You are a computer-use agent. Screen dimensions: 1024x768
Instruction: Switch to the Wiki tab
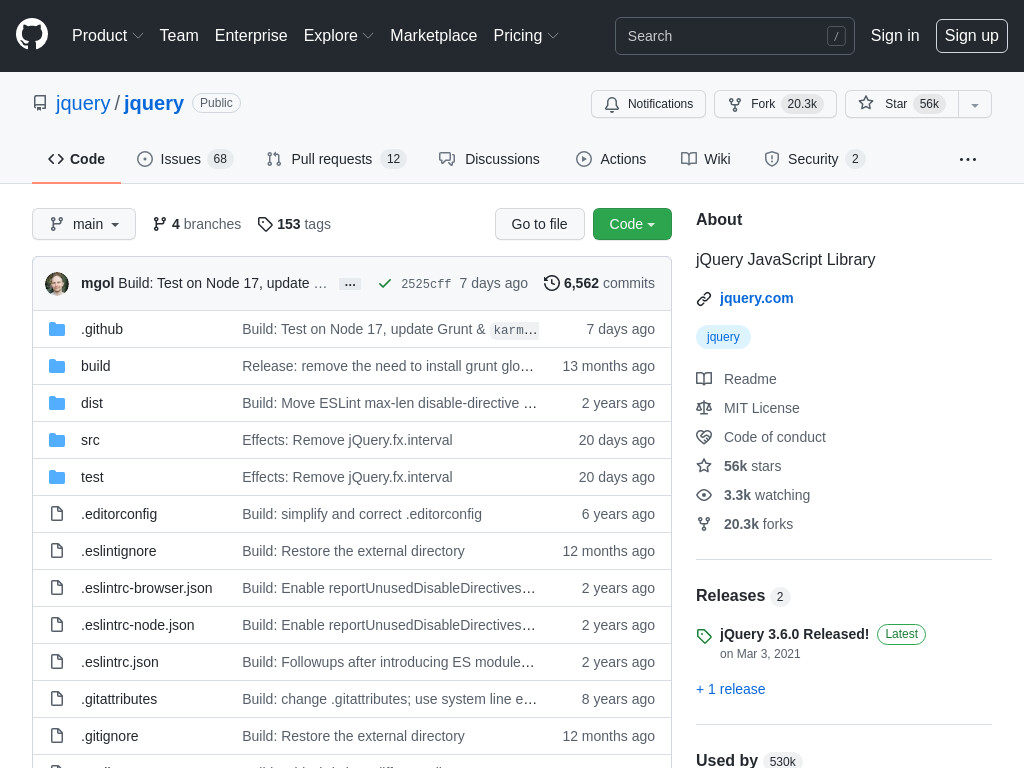pyautogui.click(x=705, y=159)
